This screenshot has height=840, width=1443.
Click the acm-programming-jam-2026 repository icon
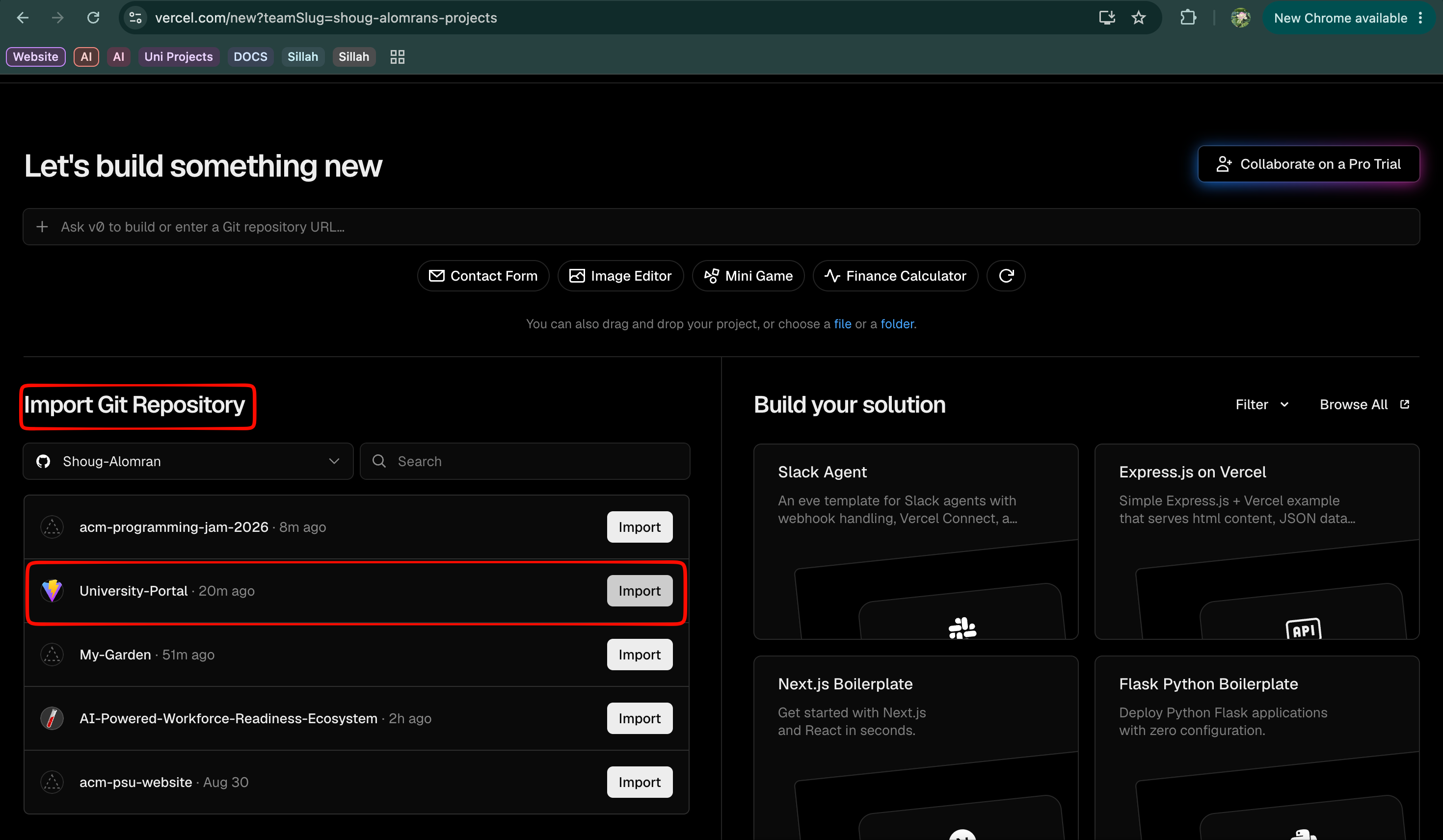tap(52, 527)
